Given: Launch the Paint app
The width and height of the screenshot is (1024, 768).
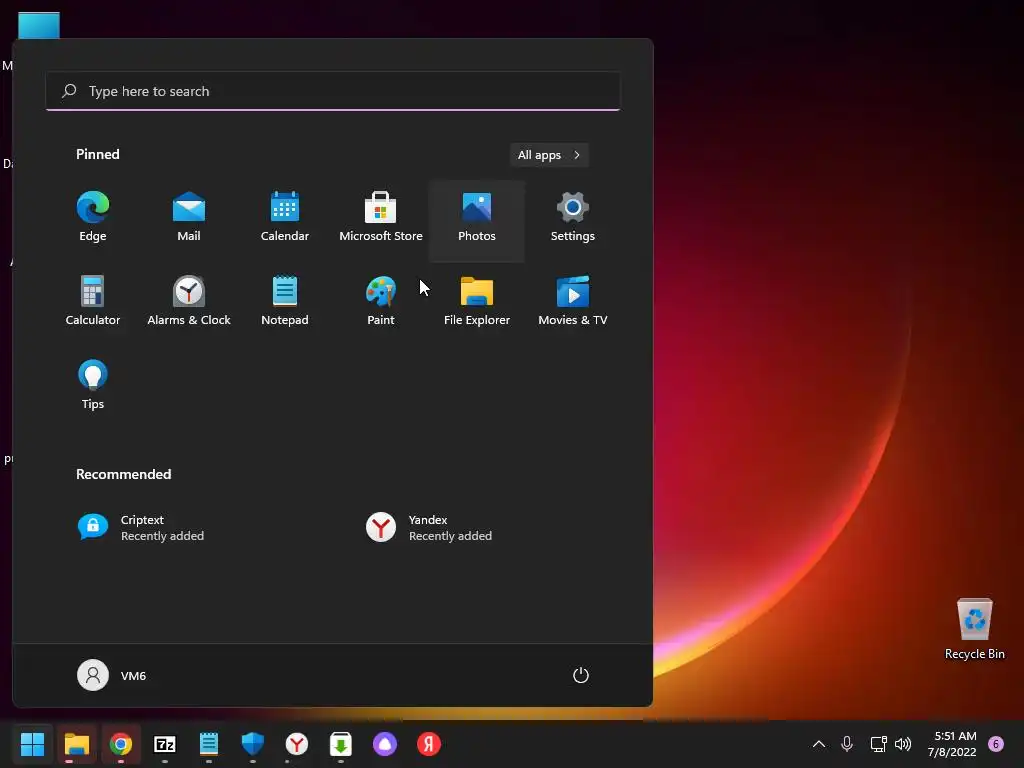Looking at the screenshot, I should click(x=381, y=301).
